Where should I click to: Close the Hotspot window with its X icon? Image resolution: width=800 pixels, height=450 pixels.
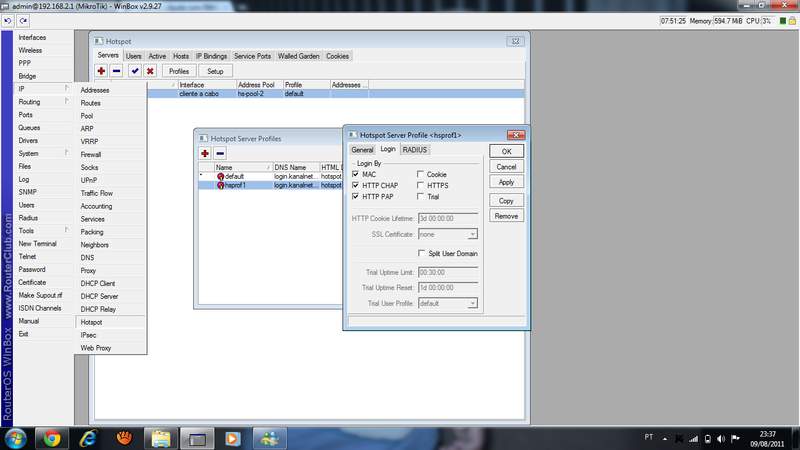click(x=515, y=41)
